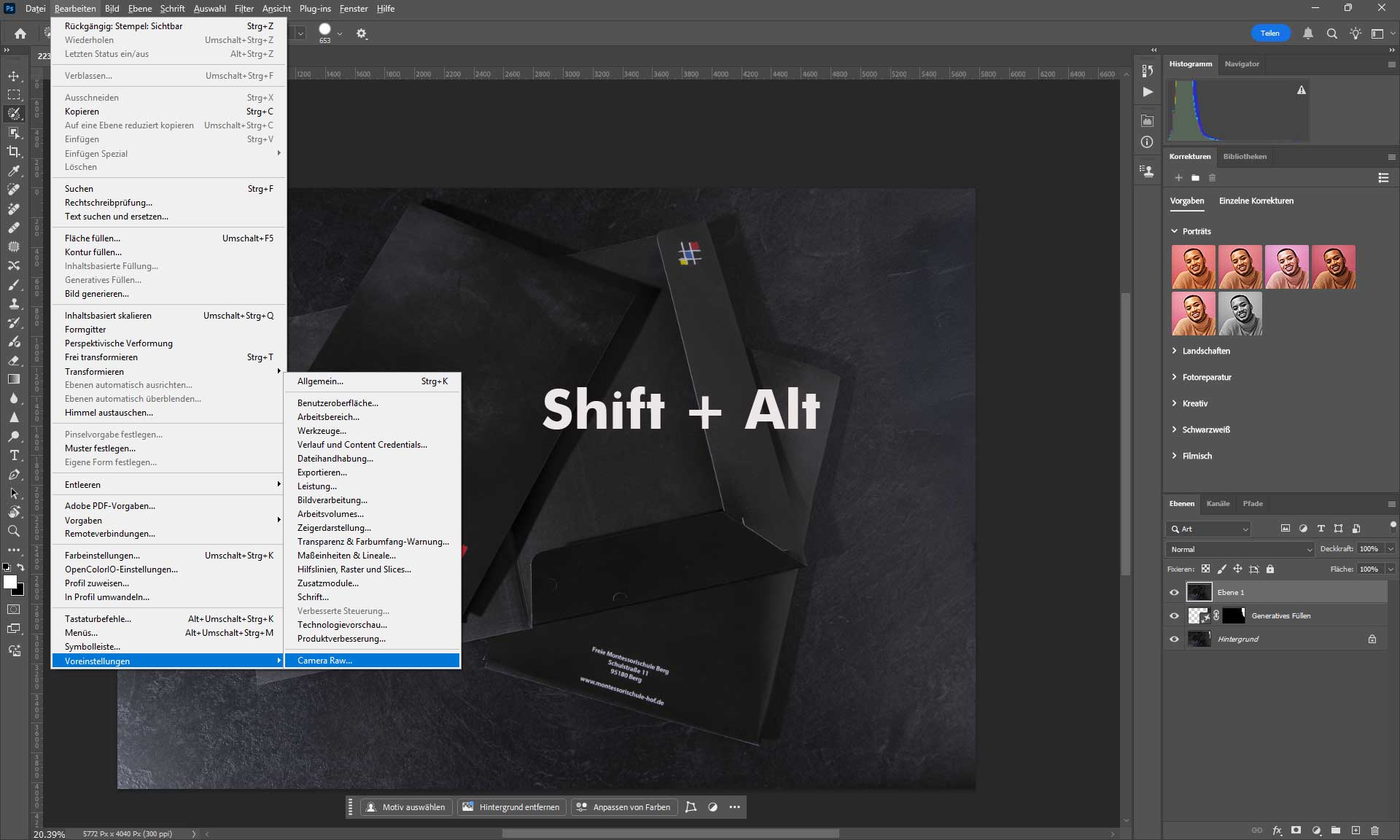Select the Eraser tool
Viewport: 1400px width, 840px height.
point(14,360)
